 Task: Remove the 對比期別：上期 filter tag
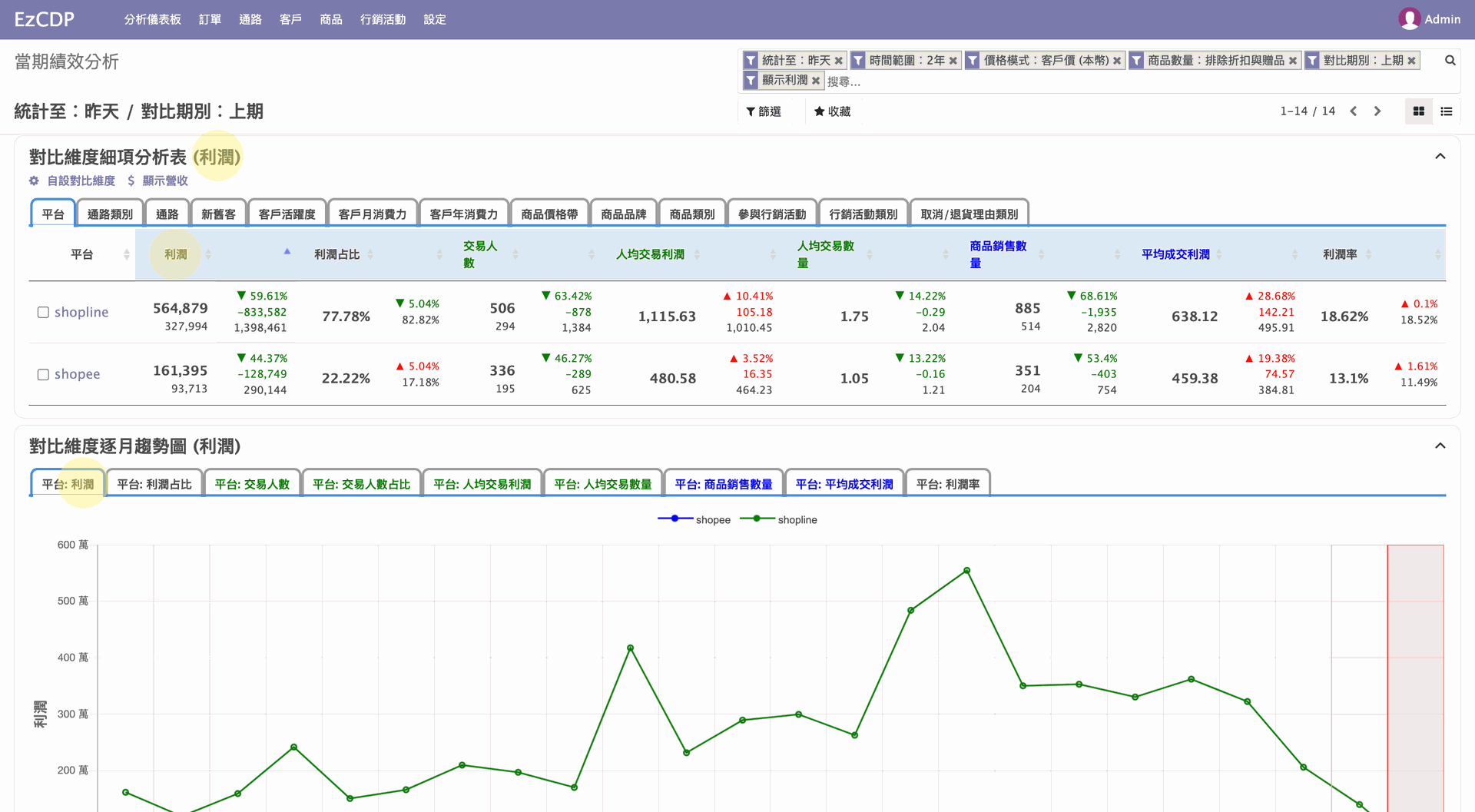1411,61
